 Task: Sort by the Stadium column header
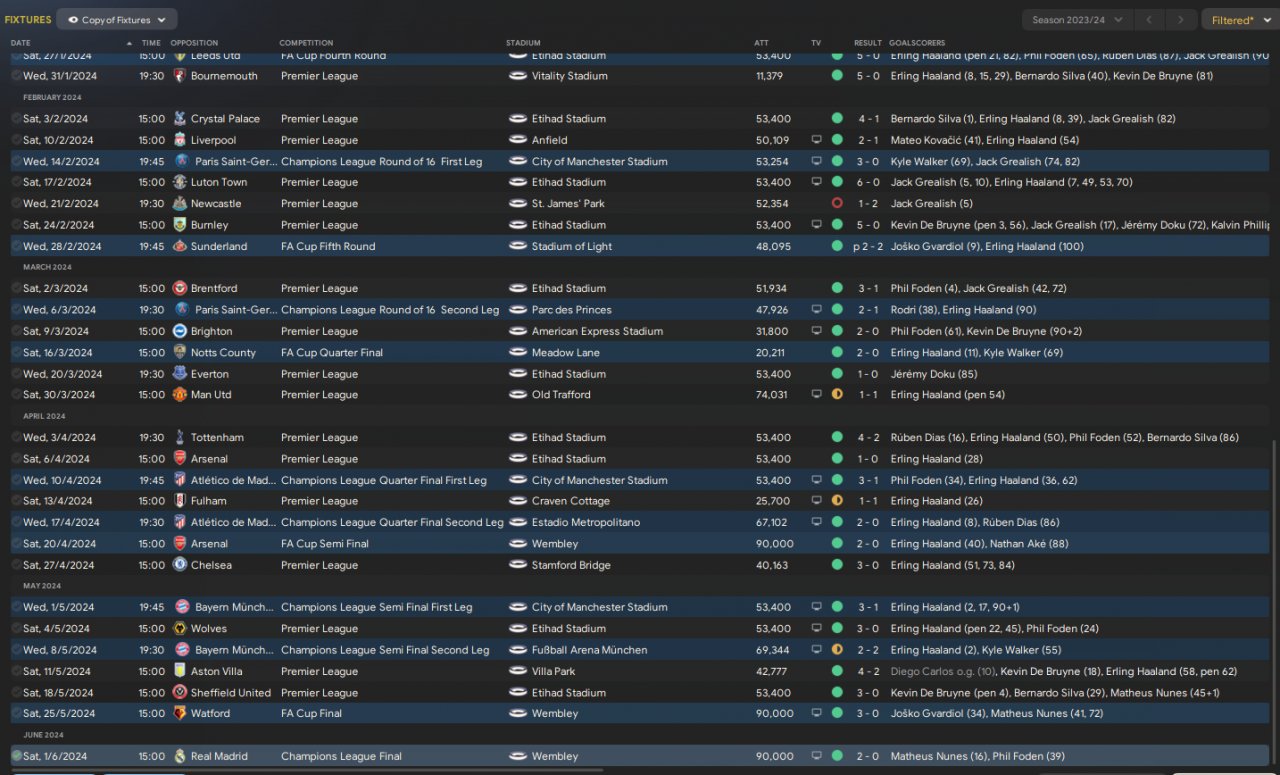click(x=523, y=43)
